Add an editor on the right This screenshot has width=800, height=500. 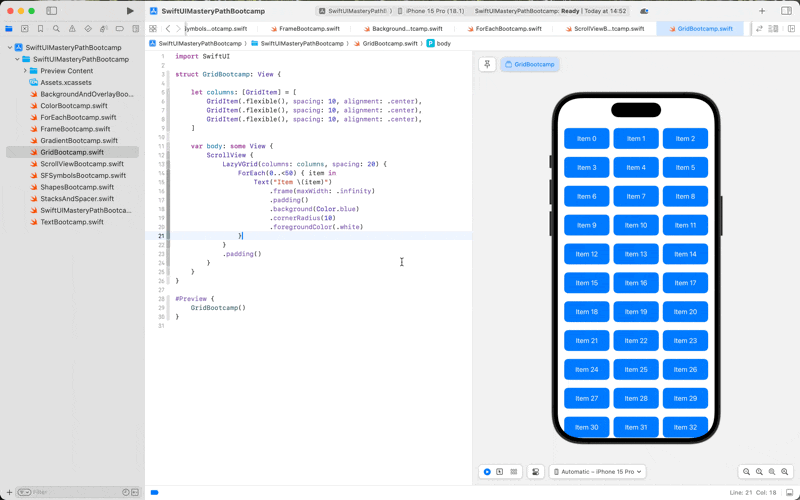(x=791, y=29)
